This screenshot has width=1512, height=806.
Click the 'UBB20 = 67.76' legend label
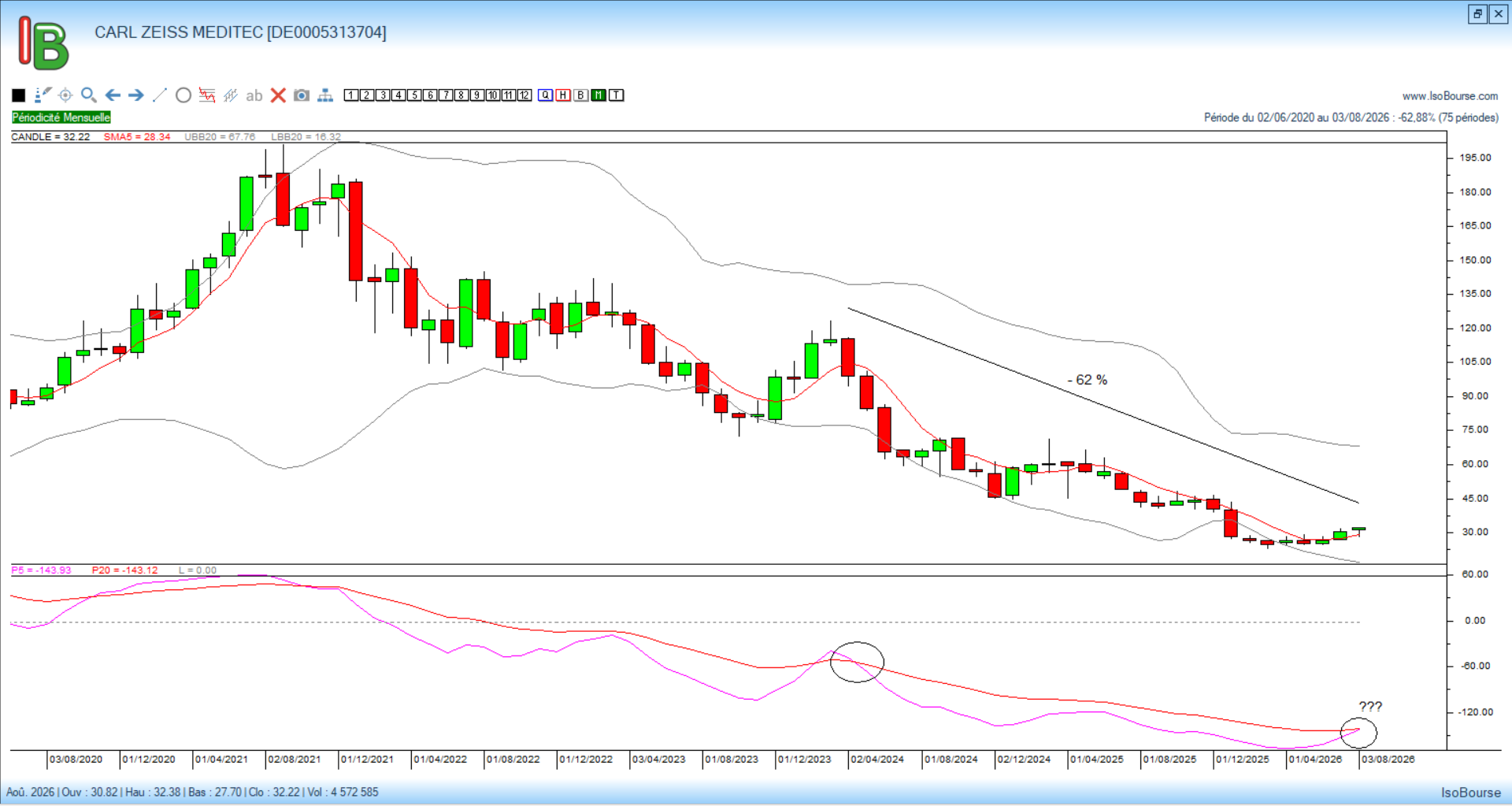(x=220, y=137)
